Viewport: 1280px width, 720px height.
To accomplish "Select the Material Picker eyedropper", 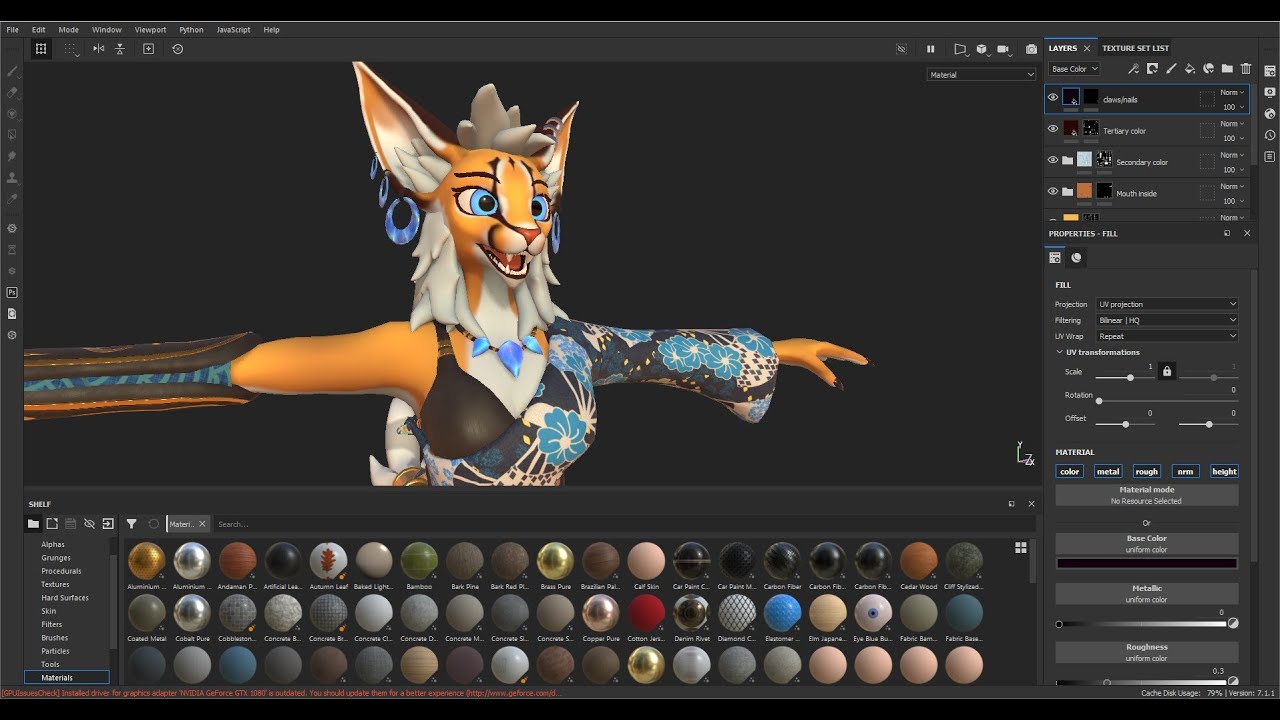I will [x=12, y=199].
